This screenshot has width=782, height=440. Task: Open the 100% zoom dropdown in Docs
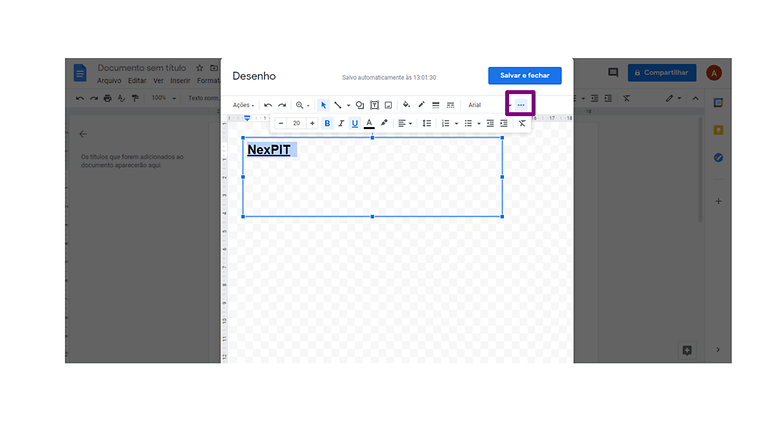pos(164,98)
